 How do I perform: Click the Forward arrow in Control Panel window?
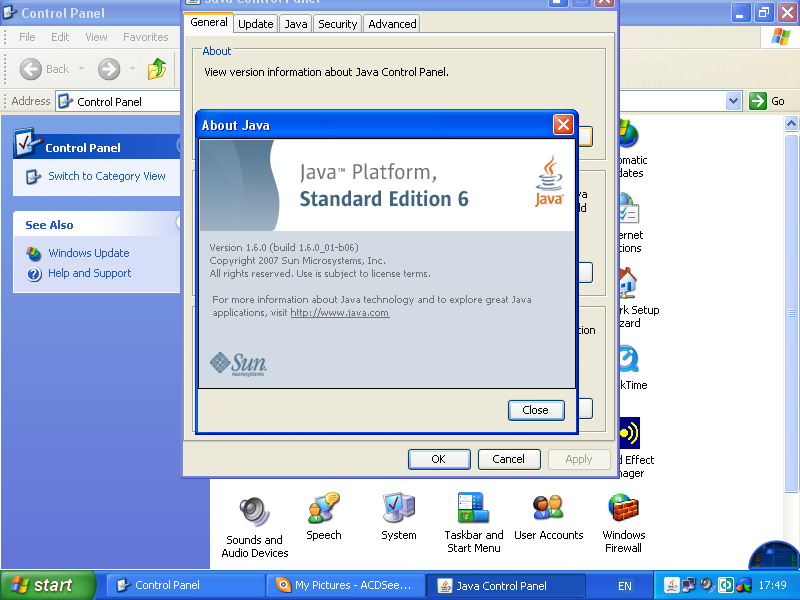click(109, 69)
